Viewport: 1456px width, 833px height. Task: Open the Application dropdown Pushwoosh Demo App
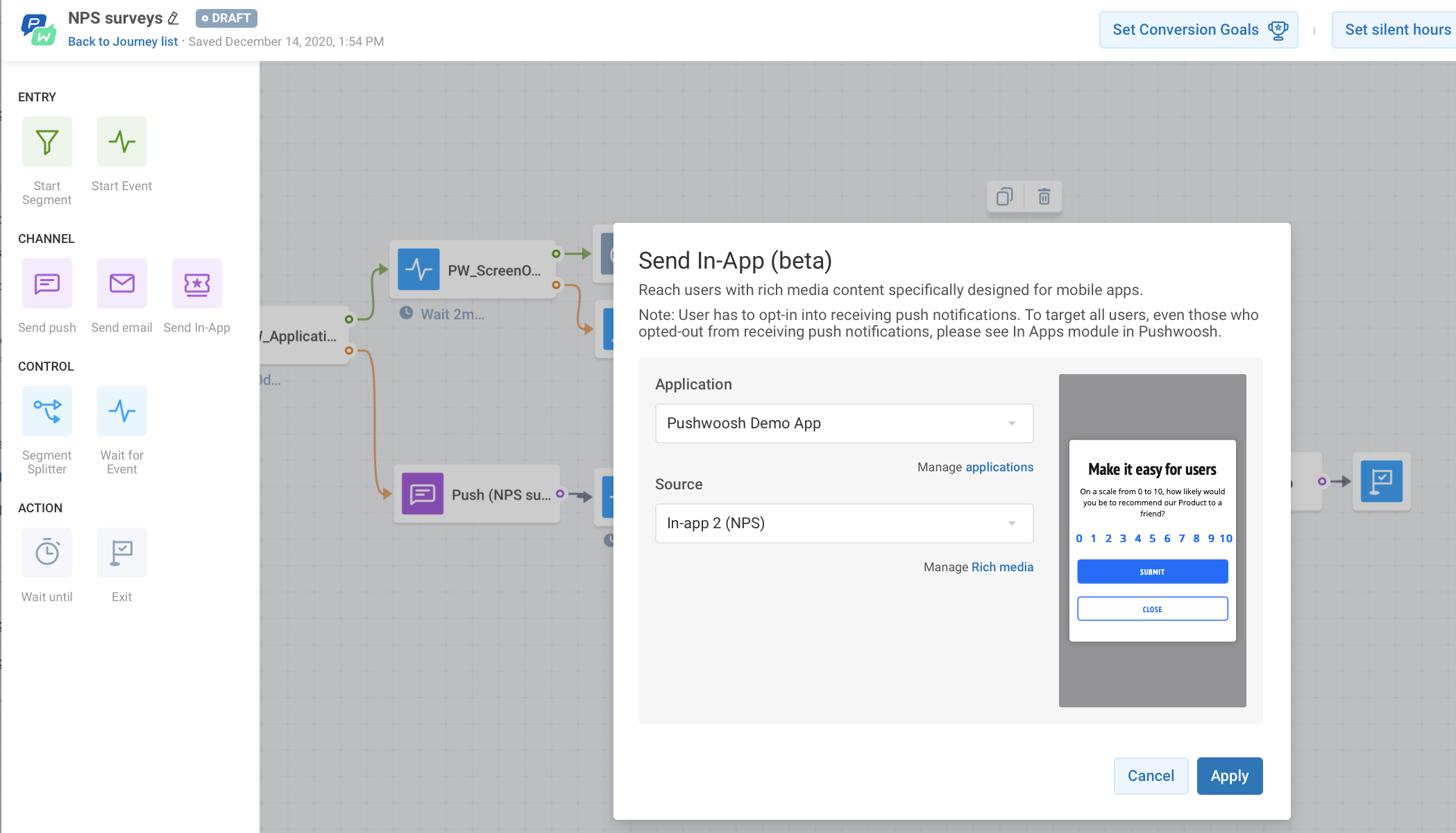[844, 423]
